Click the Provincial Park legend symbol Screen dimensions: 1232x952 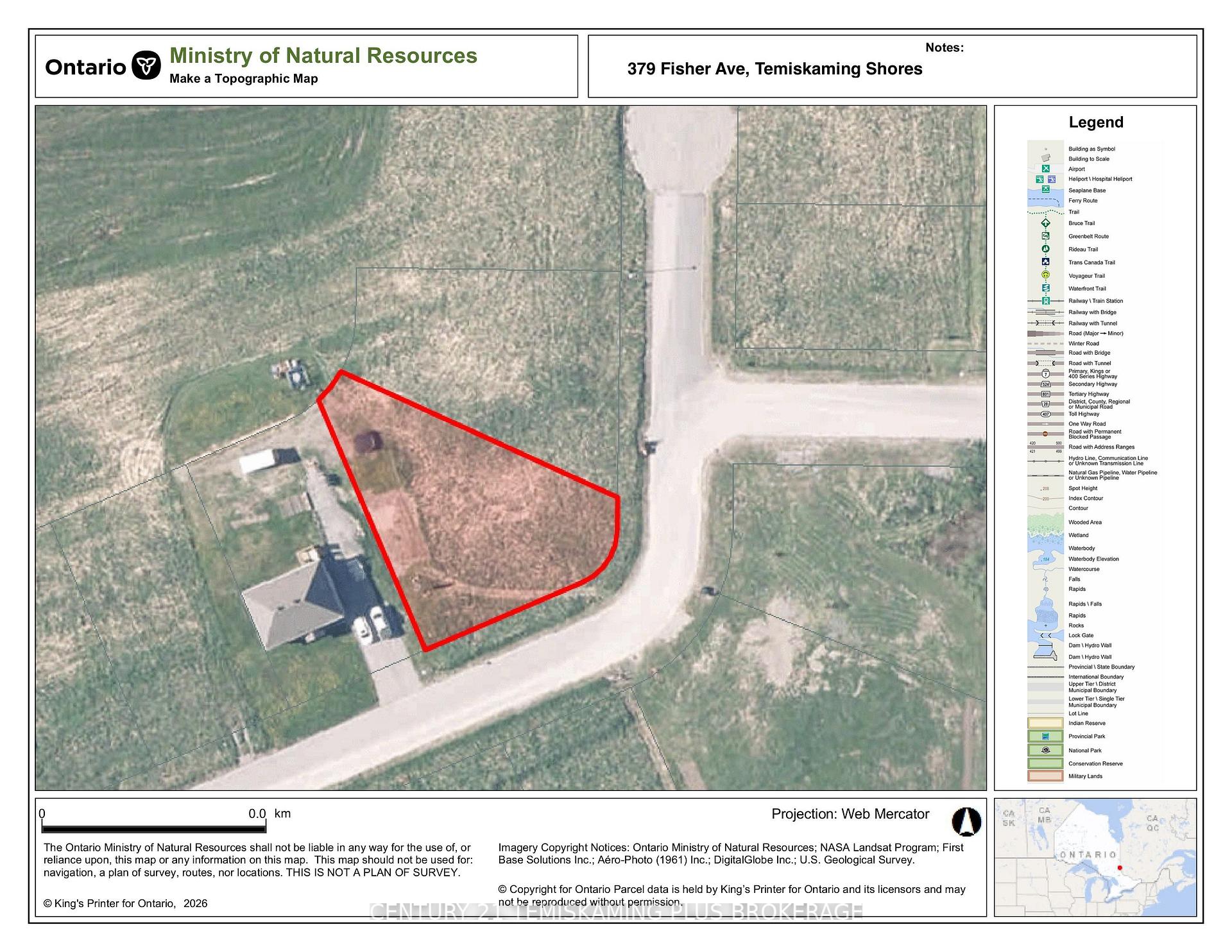tap(1045, 736)
